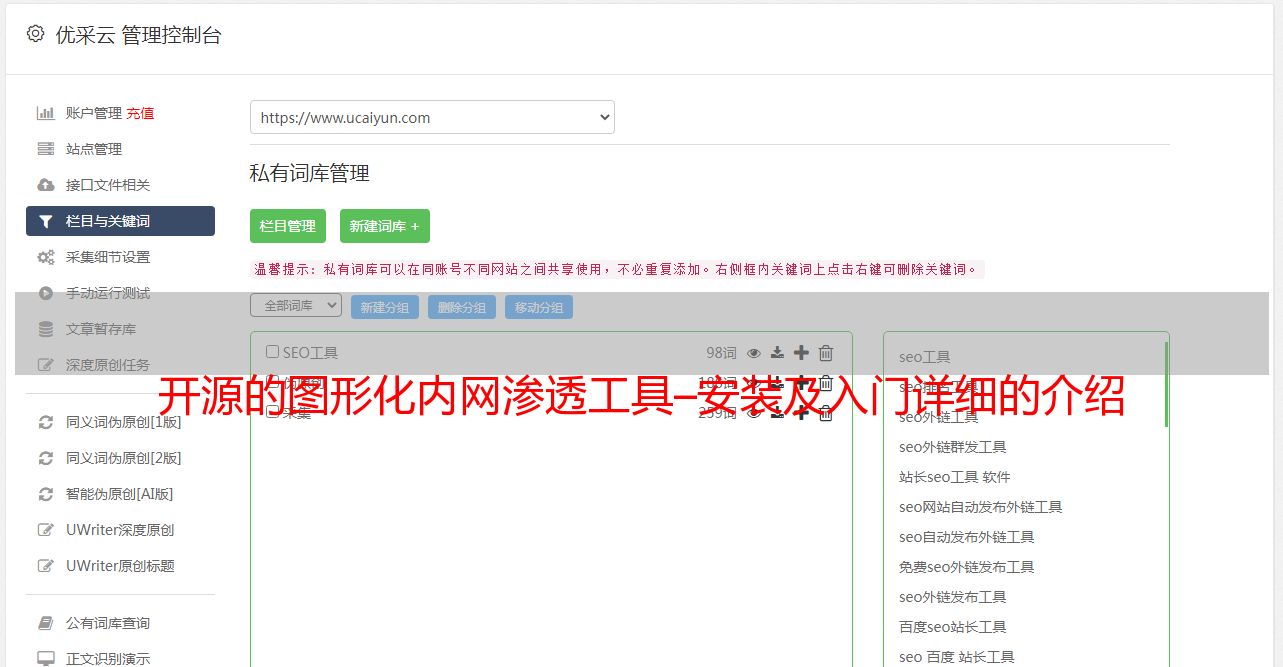Click the keyword list green scrollbar
Image resolution: width=1283 pixels, height=667 pixels.
(1166, 384)
